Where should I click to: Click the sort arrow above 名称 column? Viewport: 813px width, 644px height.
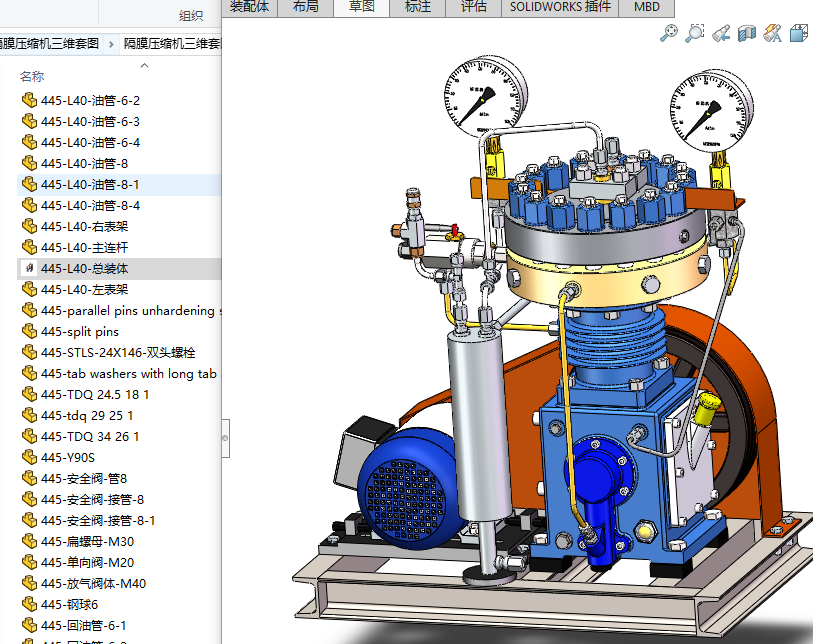(144, 65)
